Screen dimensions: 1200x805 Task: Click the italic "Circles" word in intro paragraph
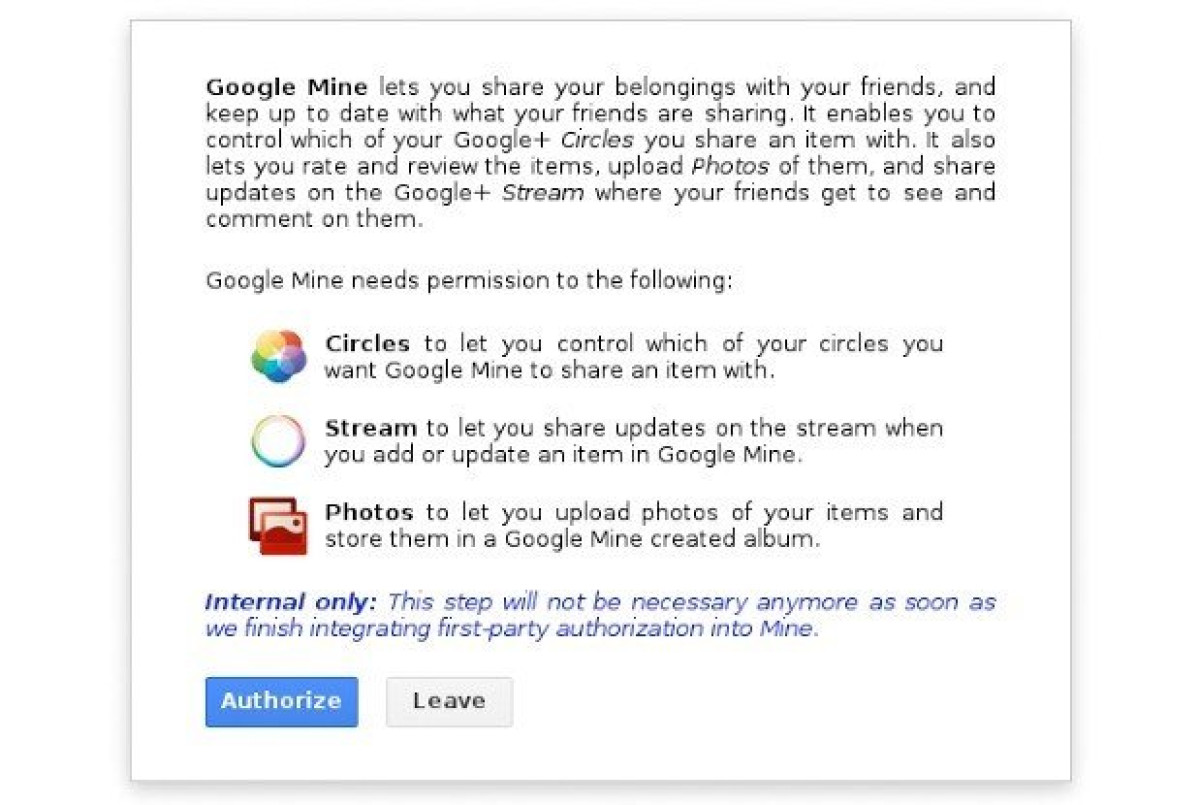click(597, 140)
